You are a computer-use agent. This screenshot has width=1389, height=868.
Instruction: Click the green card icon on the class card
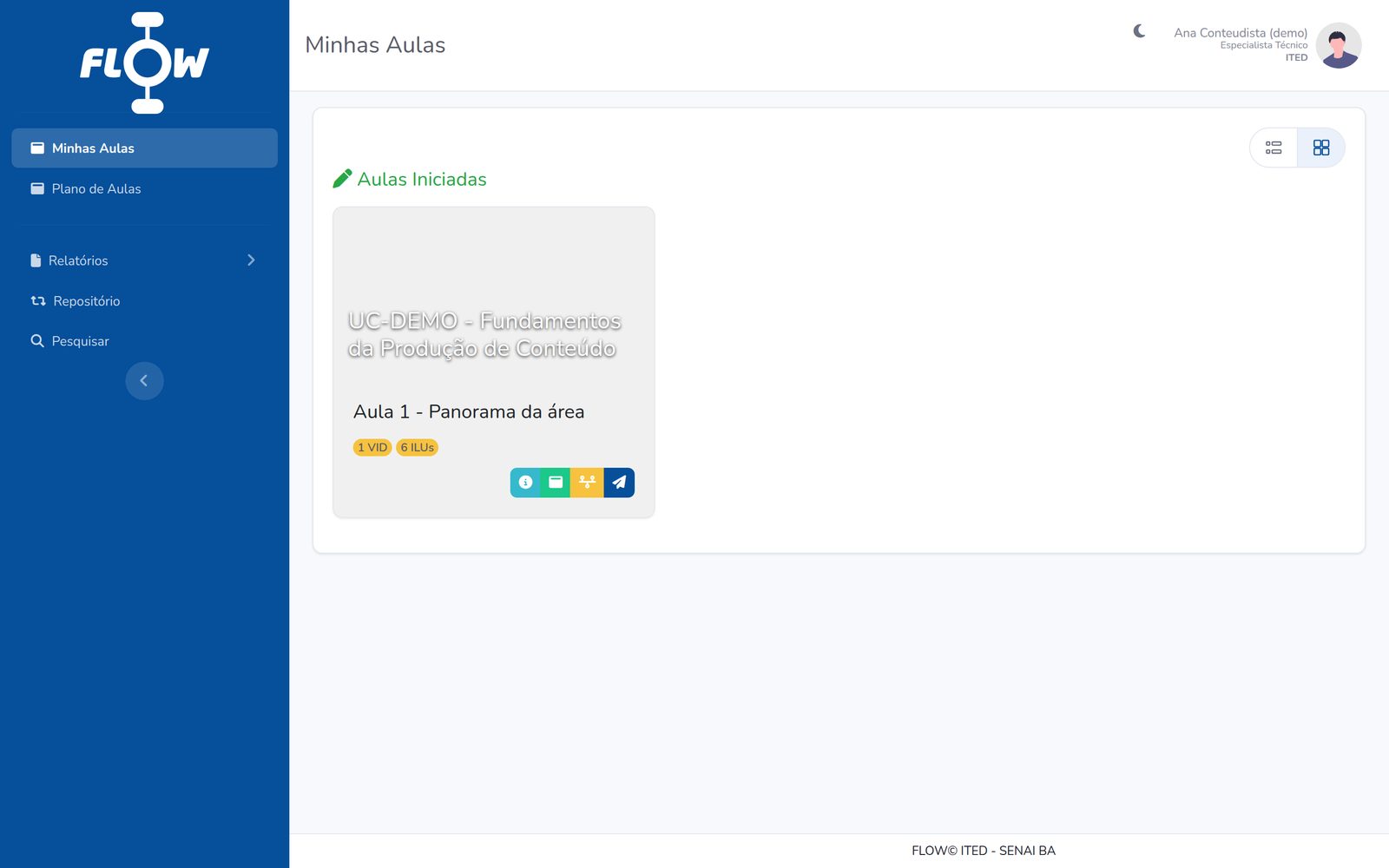[x=556, y=483]
